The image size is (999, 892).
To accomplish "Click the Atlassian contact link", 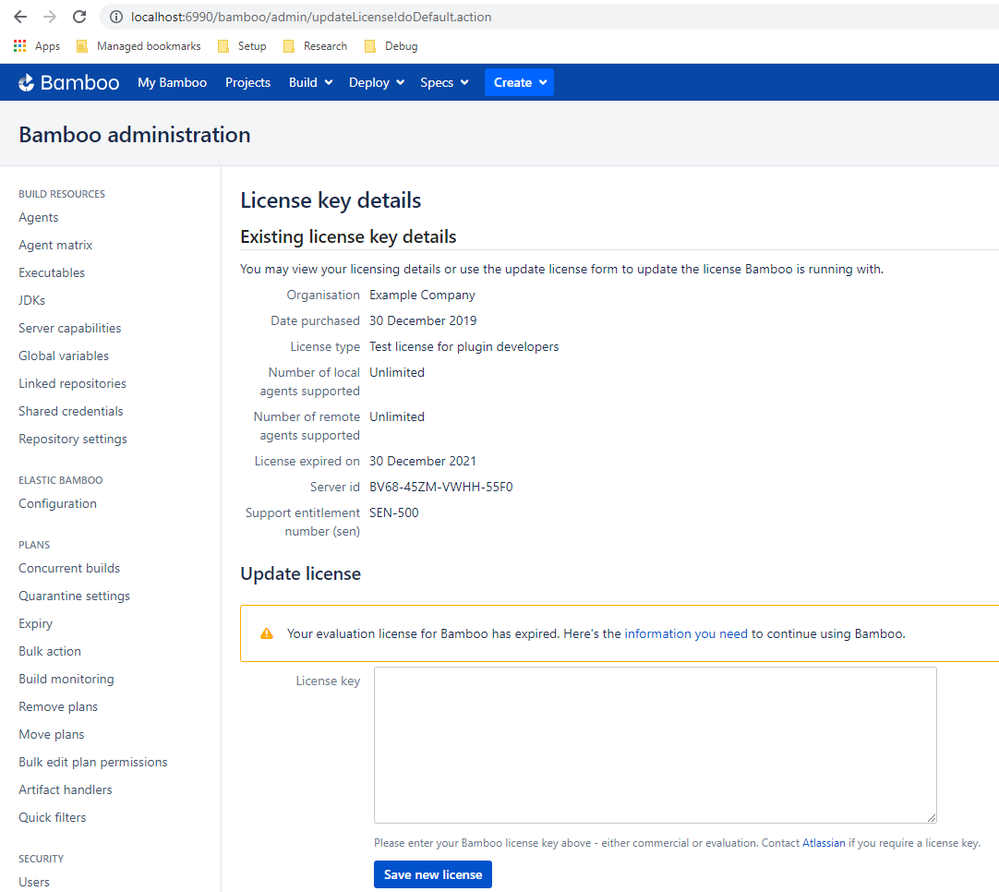I will coord(823,843).
